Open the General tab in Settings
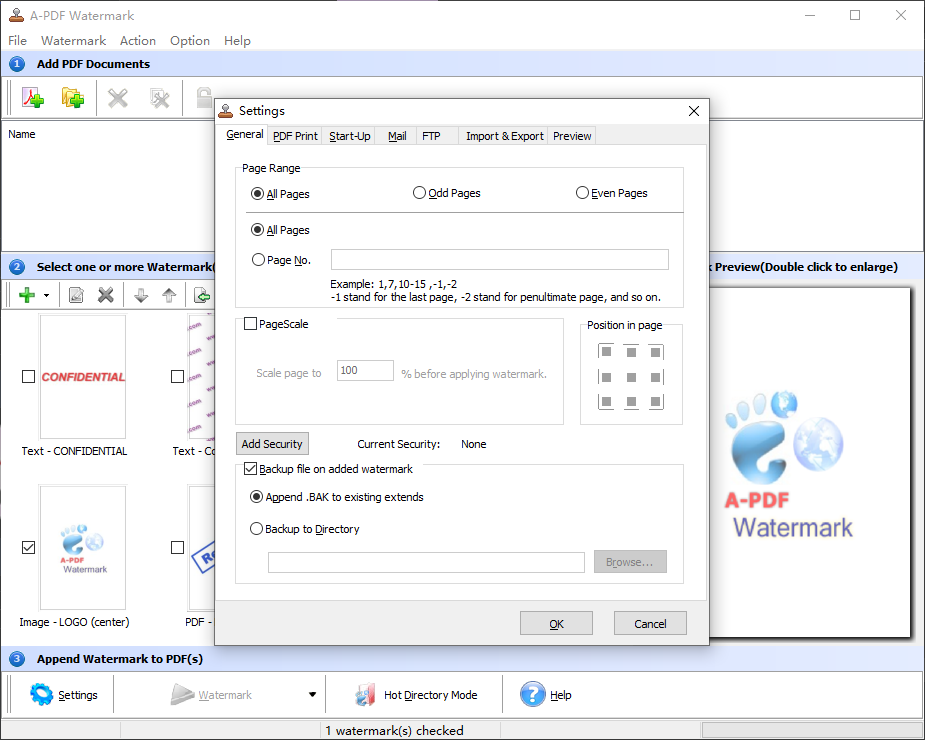Image resolution: width=925 pixels, height=740 pixels. (244, 135)
